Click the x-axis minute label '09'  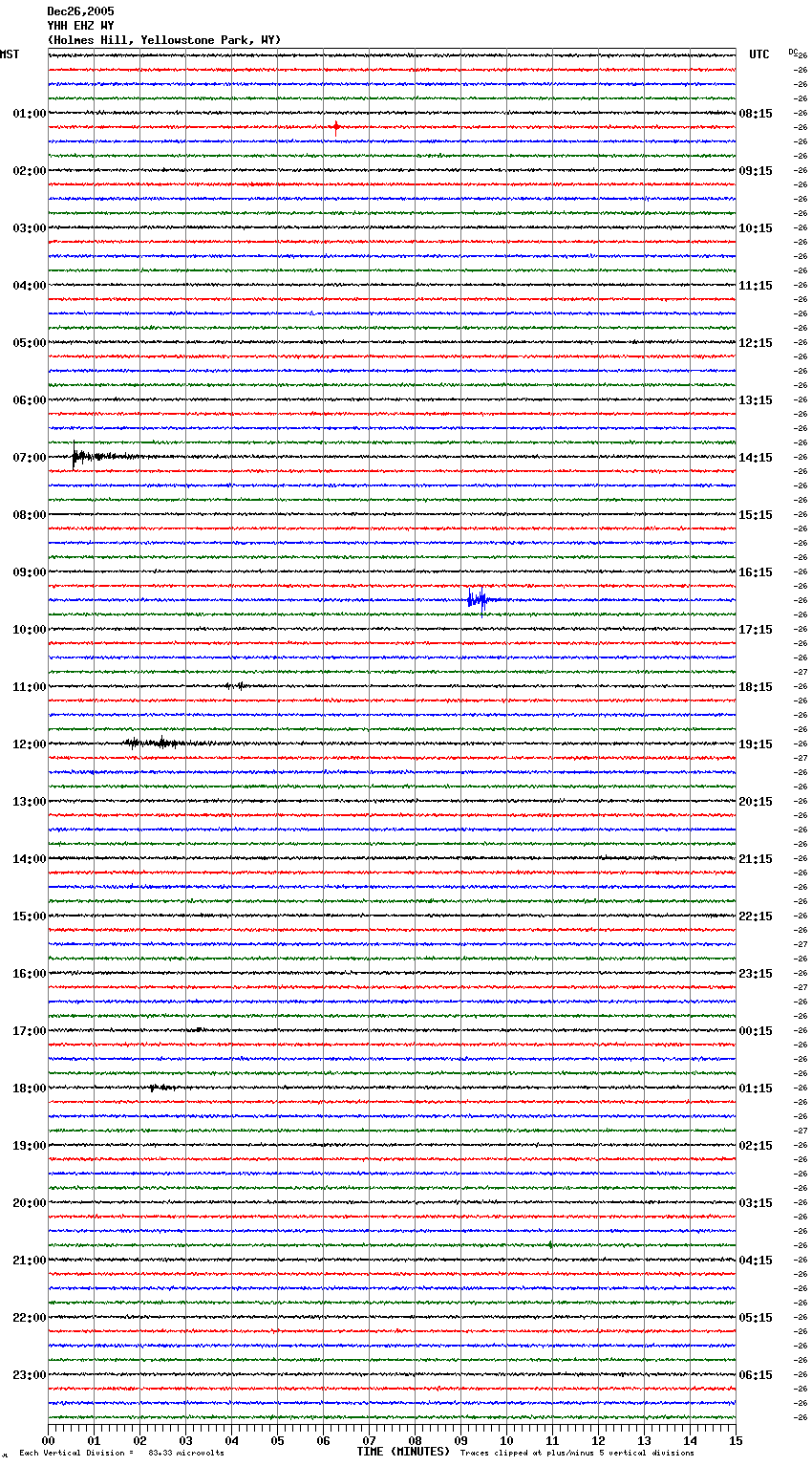[x=460, y=1441]
